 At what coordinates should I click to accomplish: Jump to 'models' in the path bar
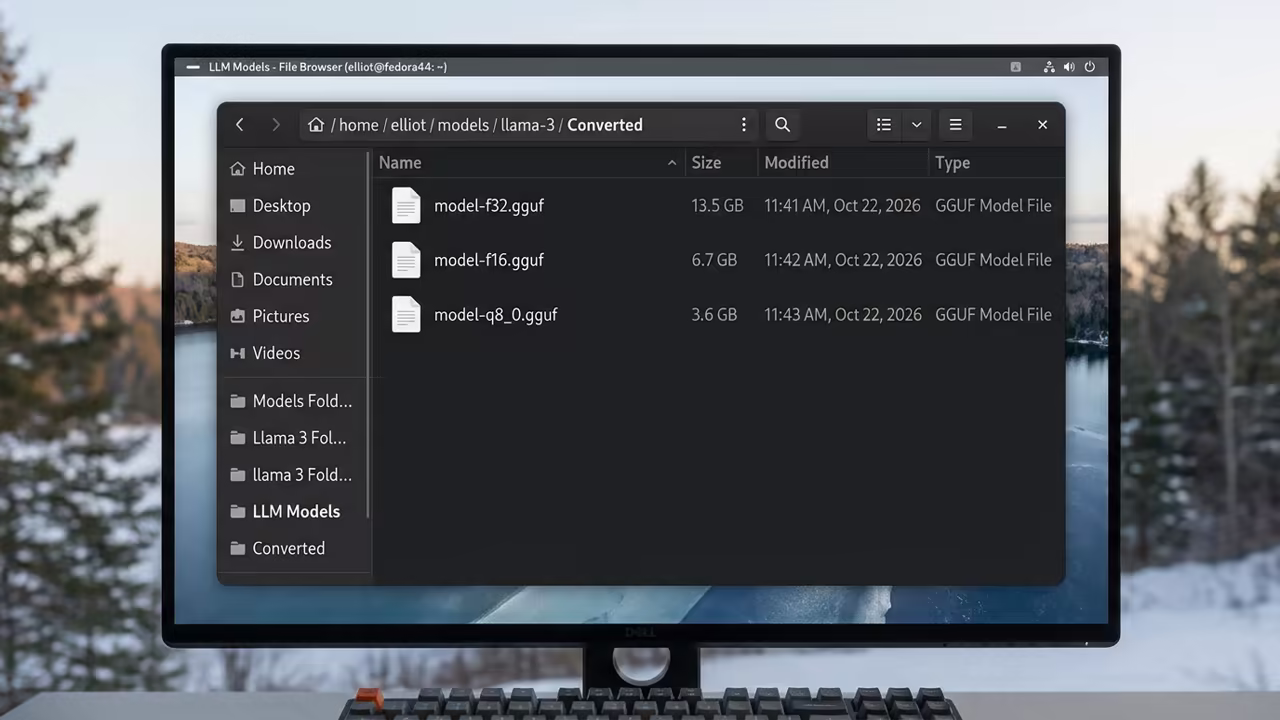(463, 125)
